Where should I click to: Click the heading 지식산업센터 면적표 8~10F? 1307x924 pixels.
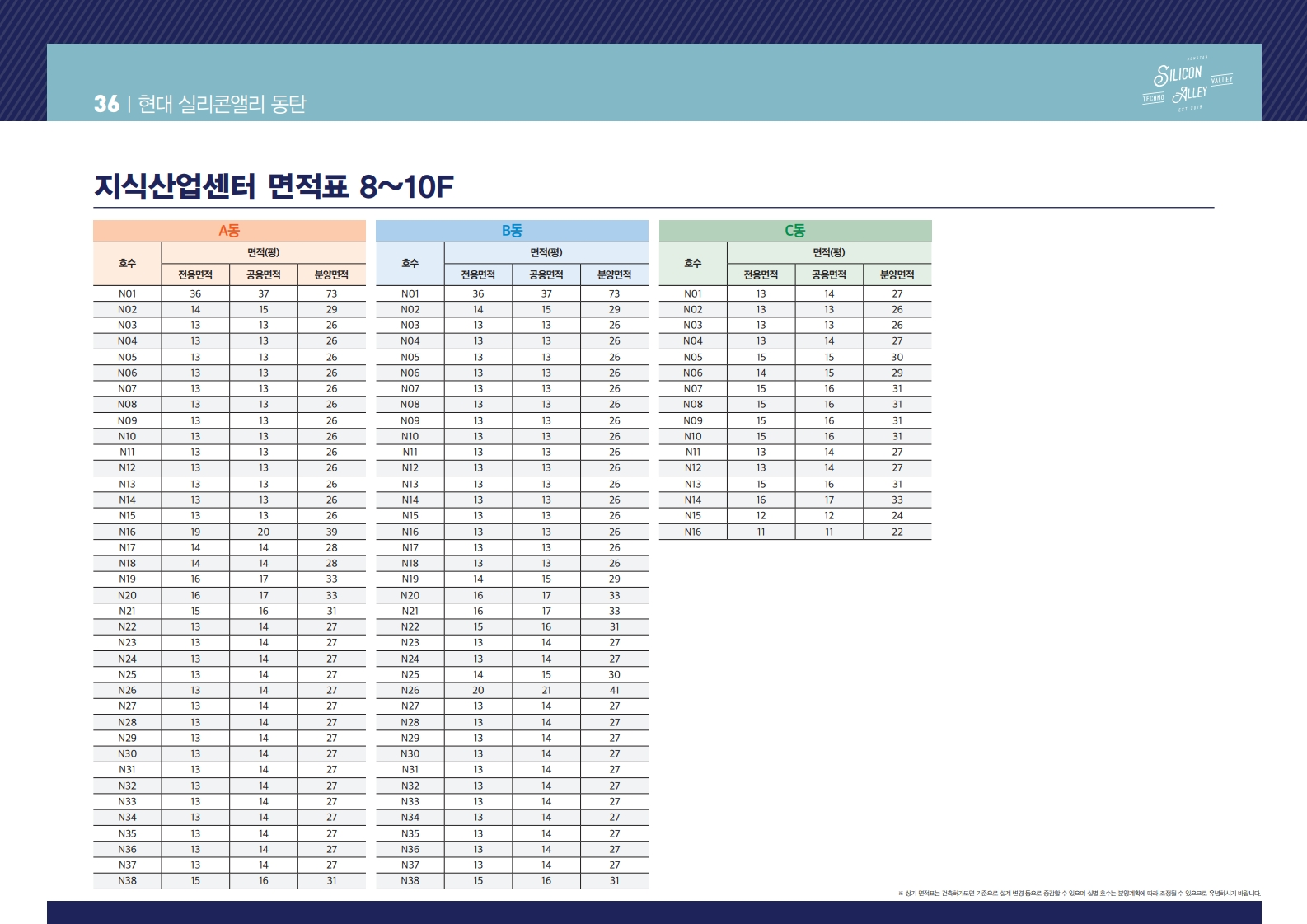coord(274,186)
